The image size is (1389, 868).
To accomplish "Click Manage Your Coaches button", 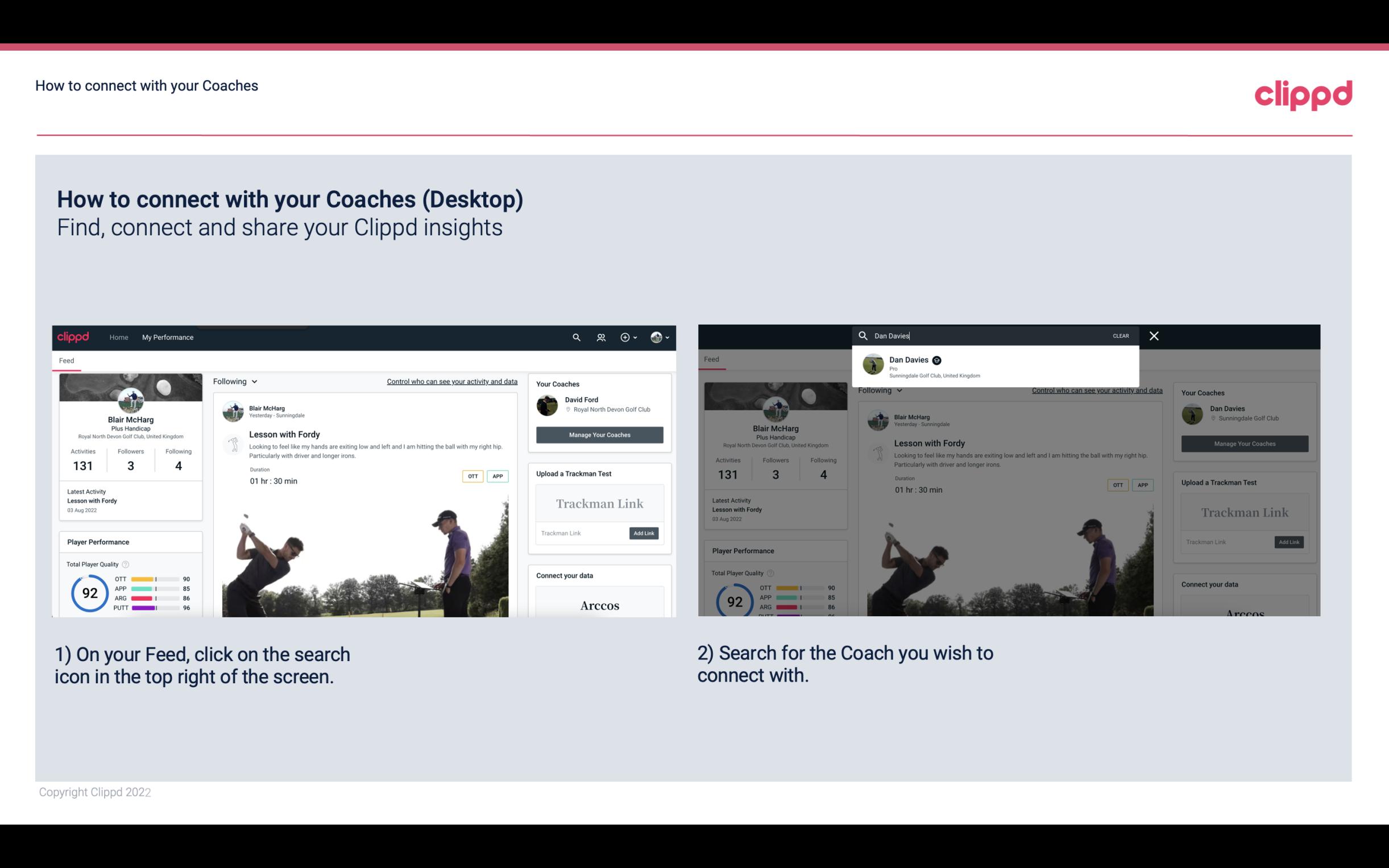I will pos(598,435).
